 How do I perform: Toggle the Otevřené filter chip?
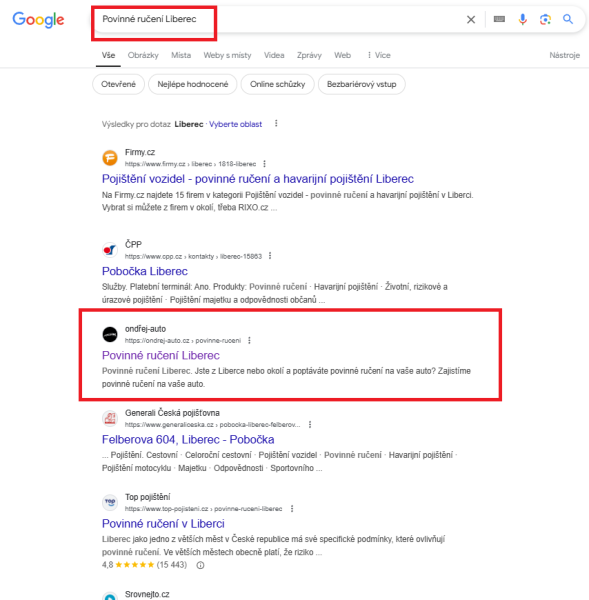pos(118,84)
